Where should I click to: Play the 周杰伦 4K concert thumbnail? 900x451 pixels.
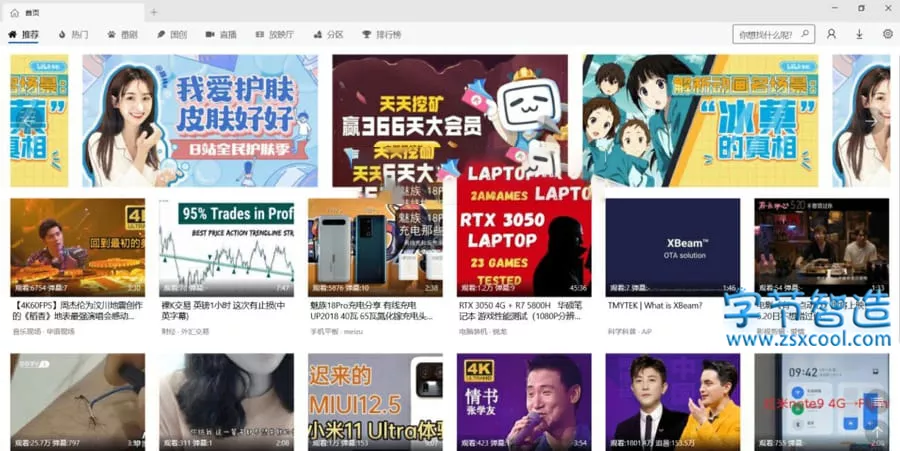click(x=77, y=247)
